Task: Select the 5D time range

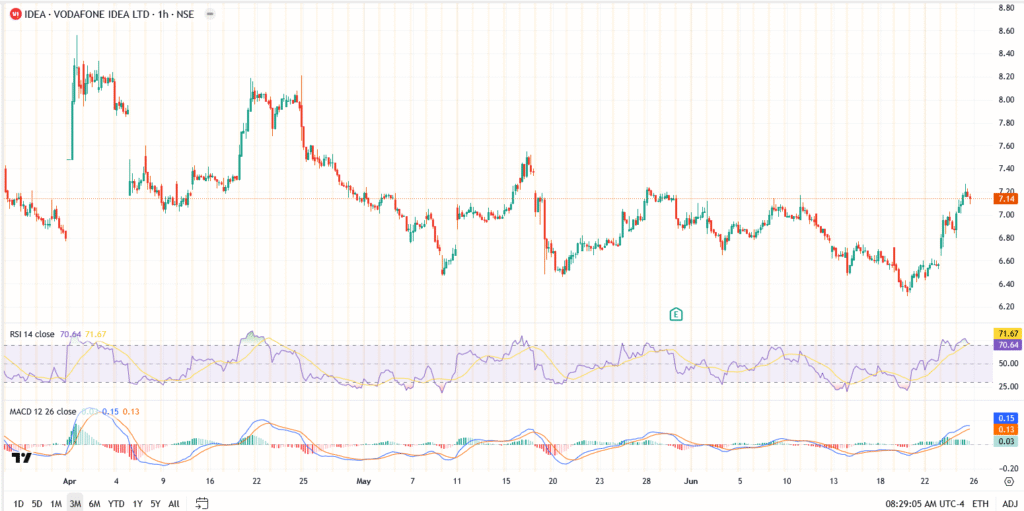Action: coord(37,503)
